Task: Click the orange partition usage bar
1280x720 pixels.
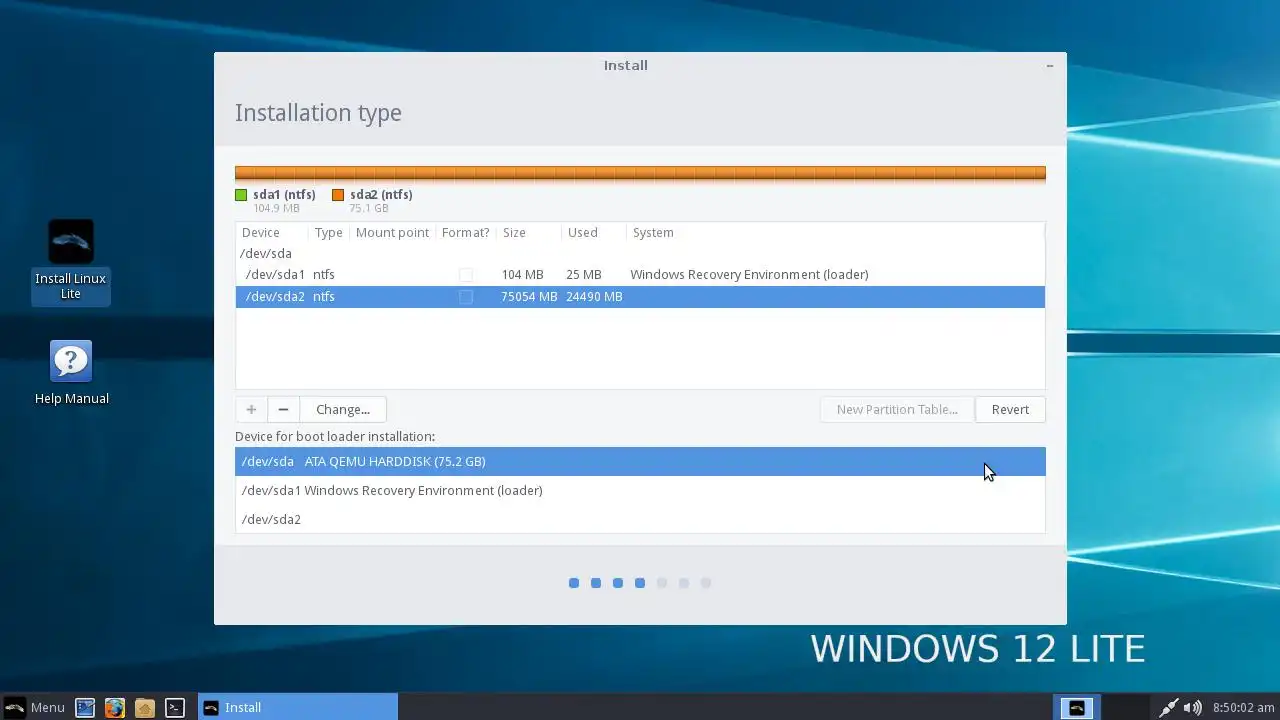Action: 640,173
